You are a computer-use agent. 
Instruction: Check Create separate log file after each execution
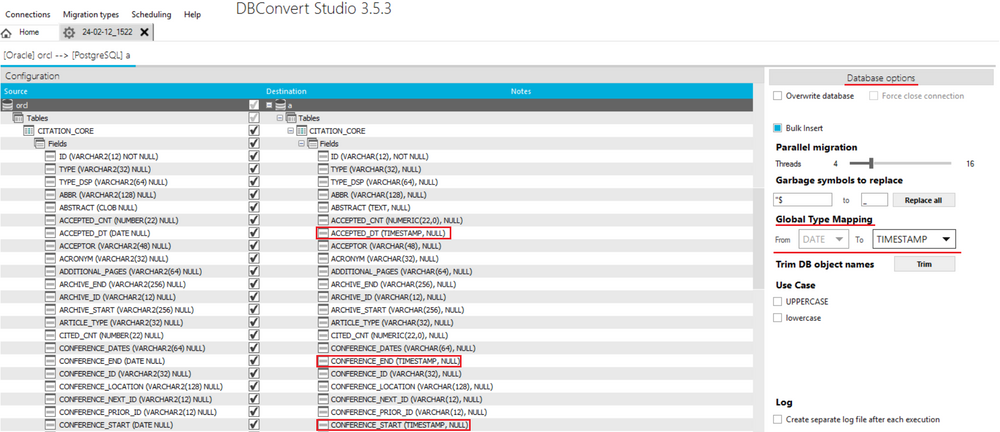(x=777, y=419)
